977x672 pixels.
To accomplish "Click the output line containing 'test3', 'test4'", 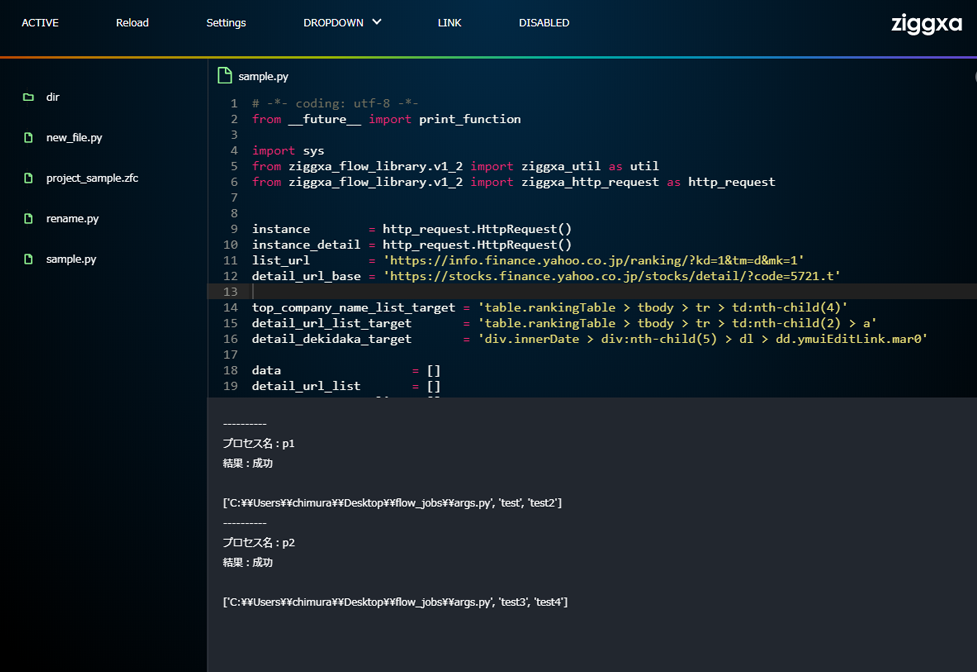I will (x=395, y=602).
